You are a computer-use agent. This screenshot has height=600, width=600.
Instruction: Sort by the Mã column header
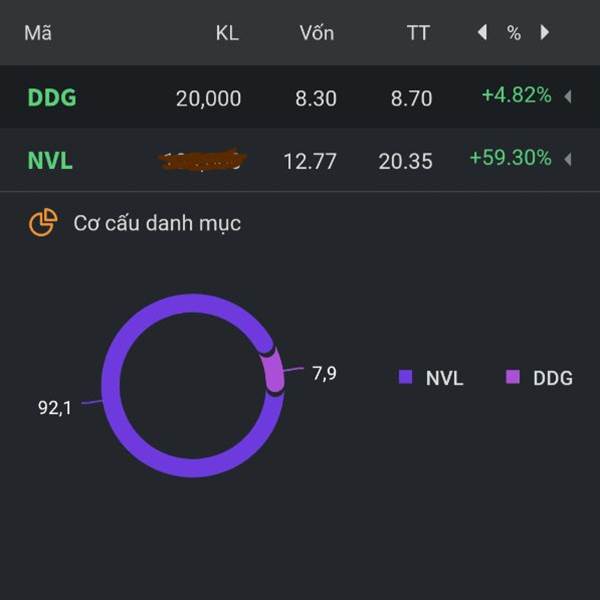point(38,33)
